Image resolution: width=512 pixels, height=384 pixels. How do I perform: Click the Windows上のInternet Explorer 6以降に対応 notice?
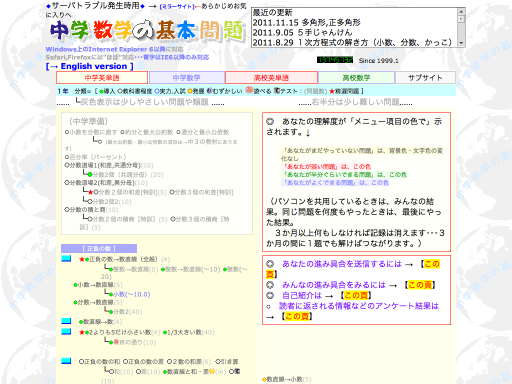pos(114,49)
